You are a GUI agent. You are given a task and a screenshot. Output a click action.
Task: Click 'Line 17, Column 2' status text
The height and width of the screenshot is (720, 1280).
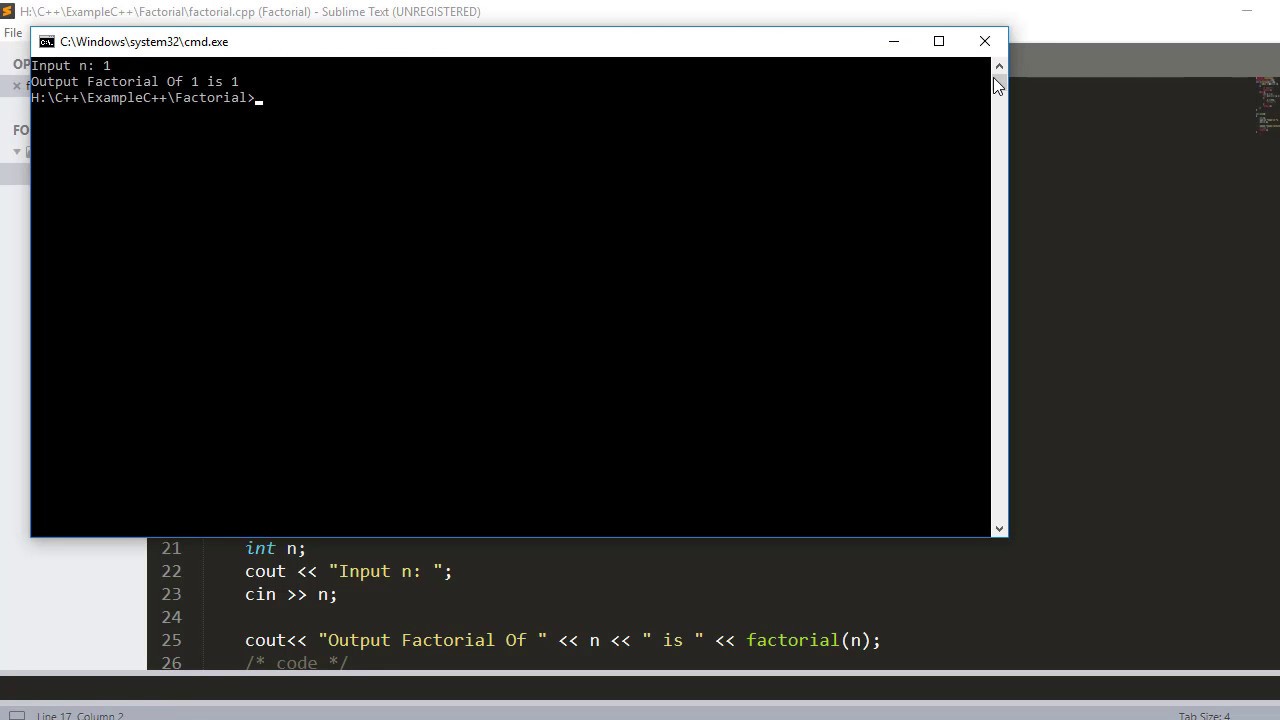(80, 716)
